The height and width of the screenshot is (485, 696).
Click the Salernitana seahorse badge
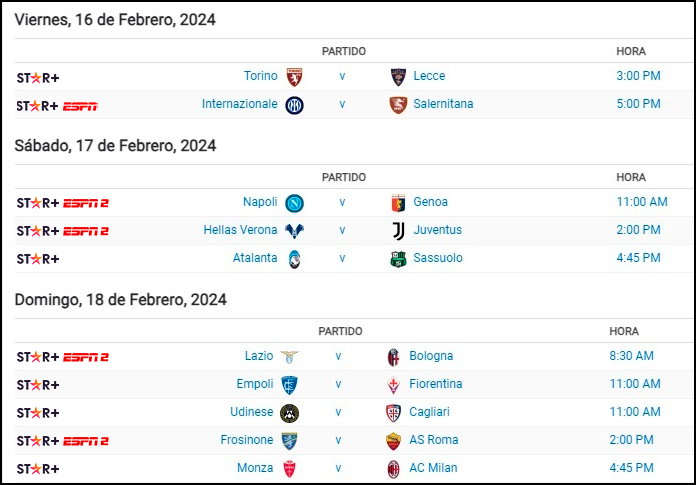click(x=398, y=105)
